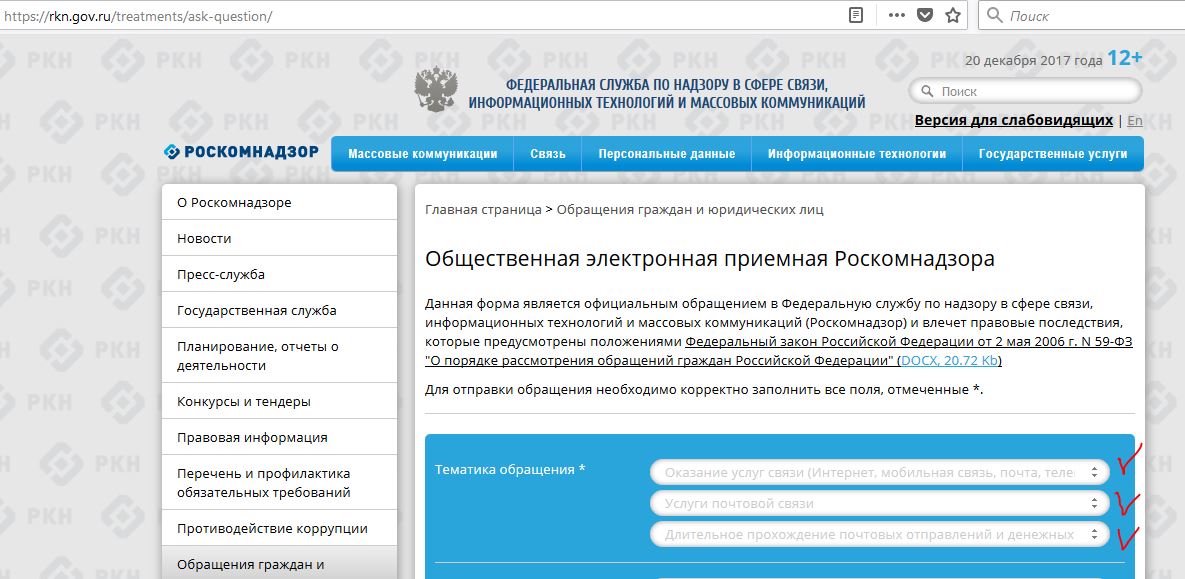Open the Связь menu
The height and width of the screenshot is (579, 1185).
click(548, 153)
